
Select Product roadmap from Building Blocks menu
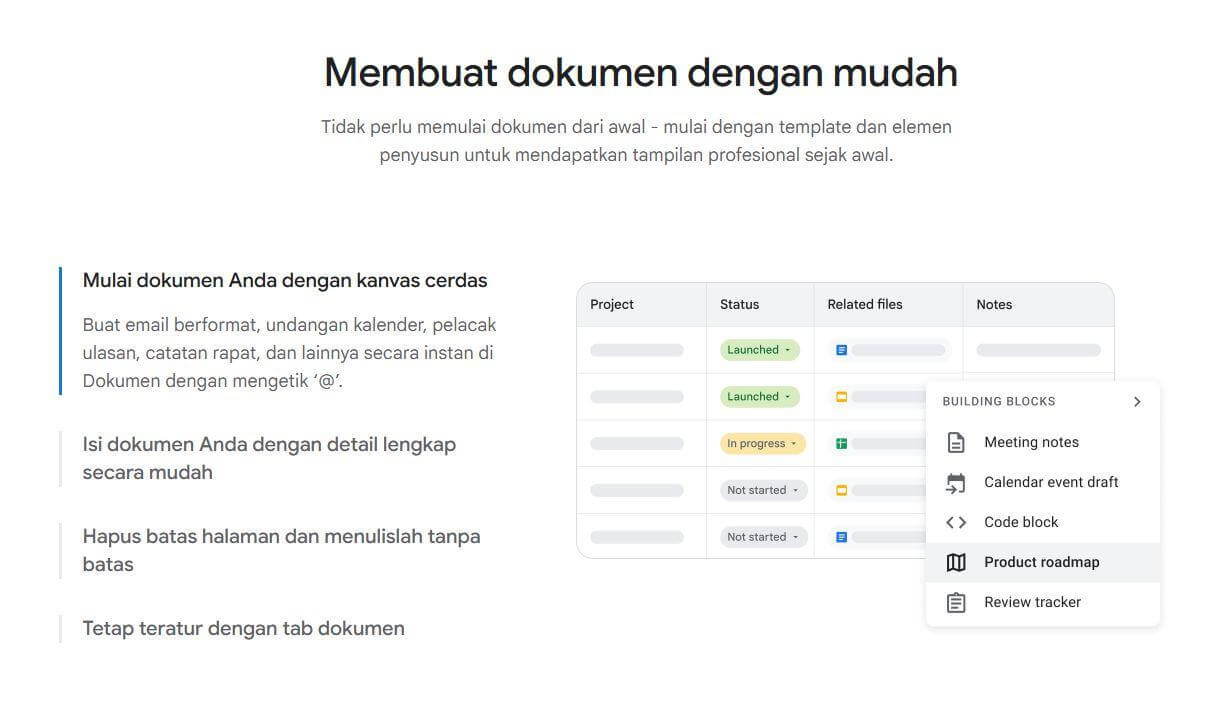point(1041,561)
